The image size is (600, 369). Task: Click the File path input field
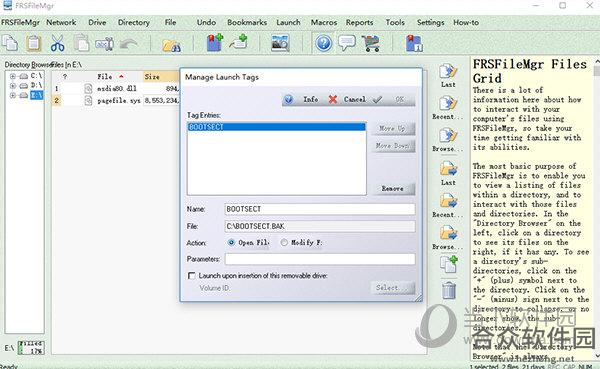pyautogui.click(x=320, y=226)
